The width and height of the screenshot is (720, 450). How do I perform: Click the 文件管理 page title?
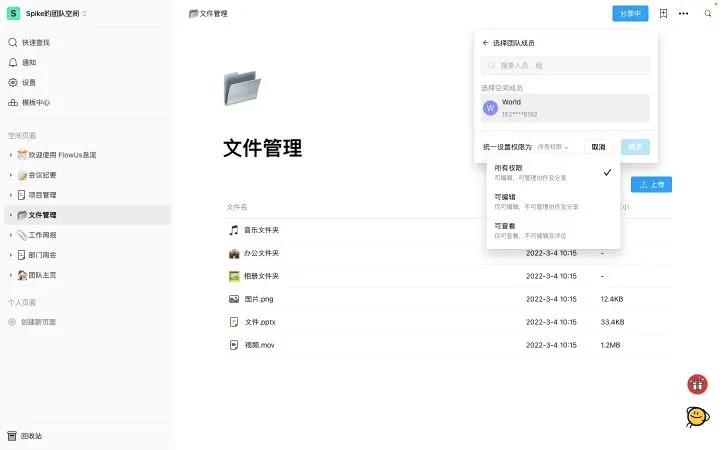(x=263, y=148)
